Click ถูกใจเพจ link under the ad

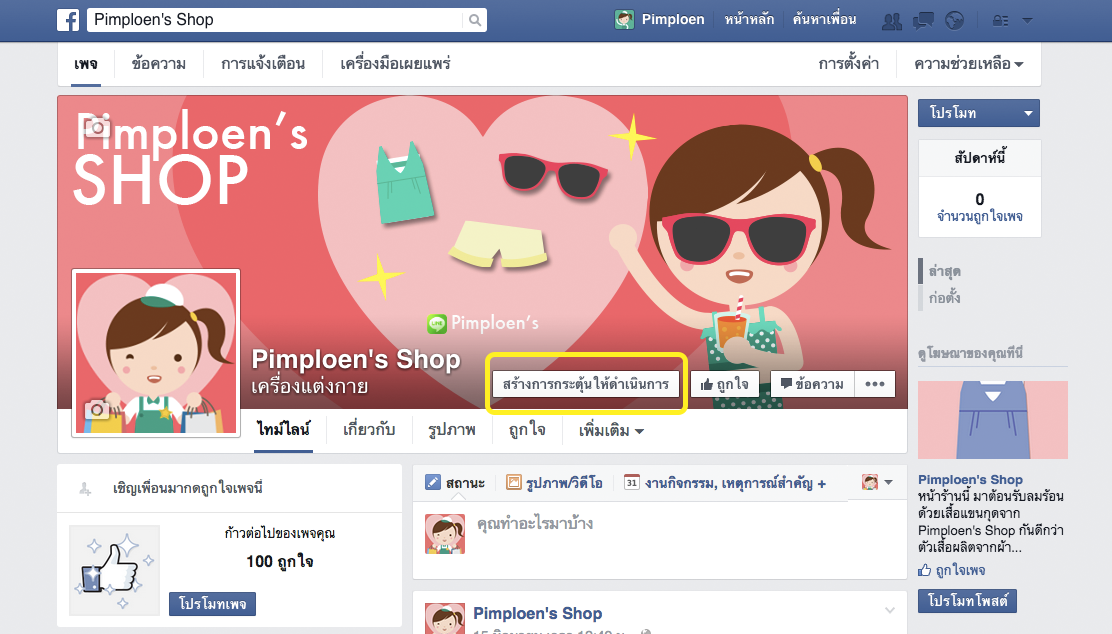(x=960, y=570)
